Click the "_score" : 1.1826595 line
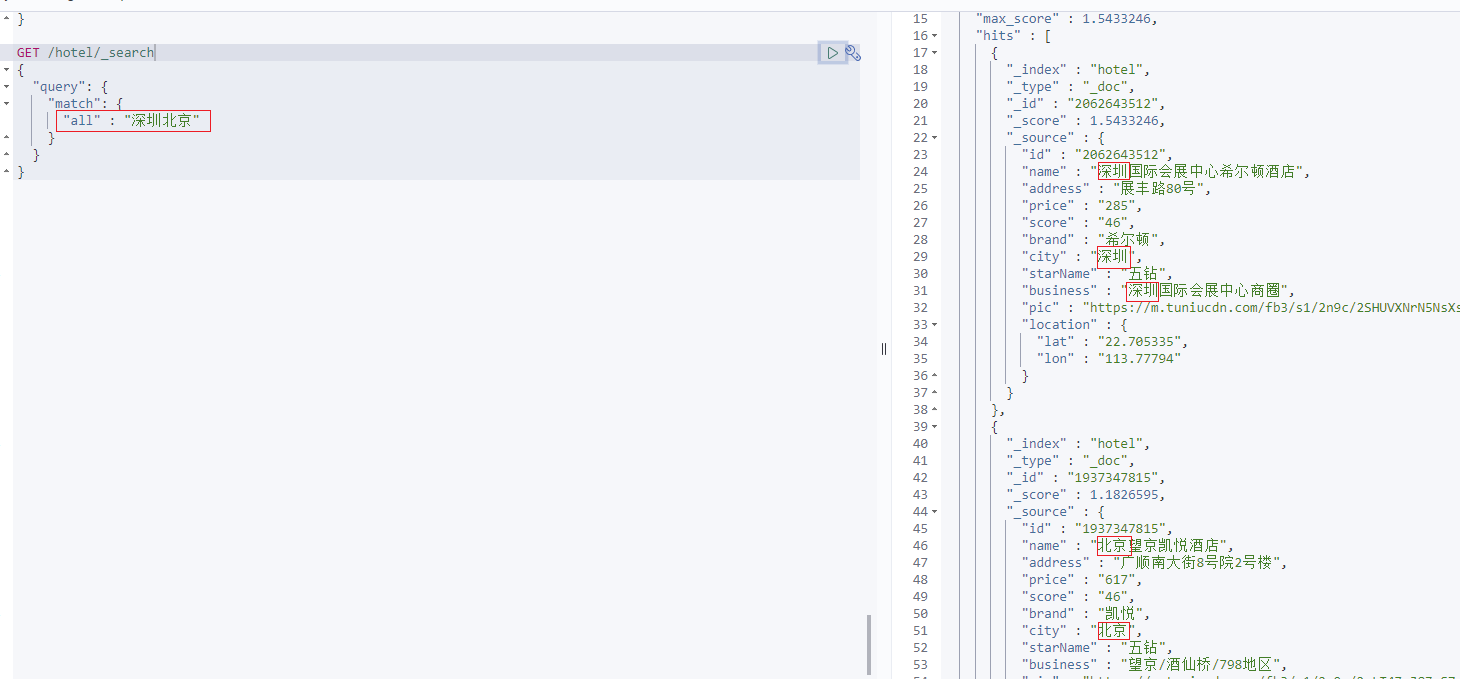 tap(1086, 495)
